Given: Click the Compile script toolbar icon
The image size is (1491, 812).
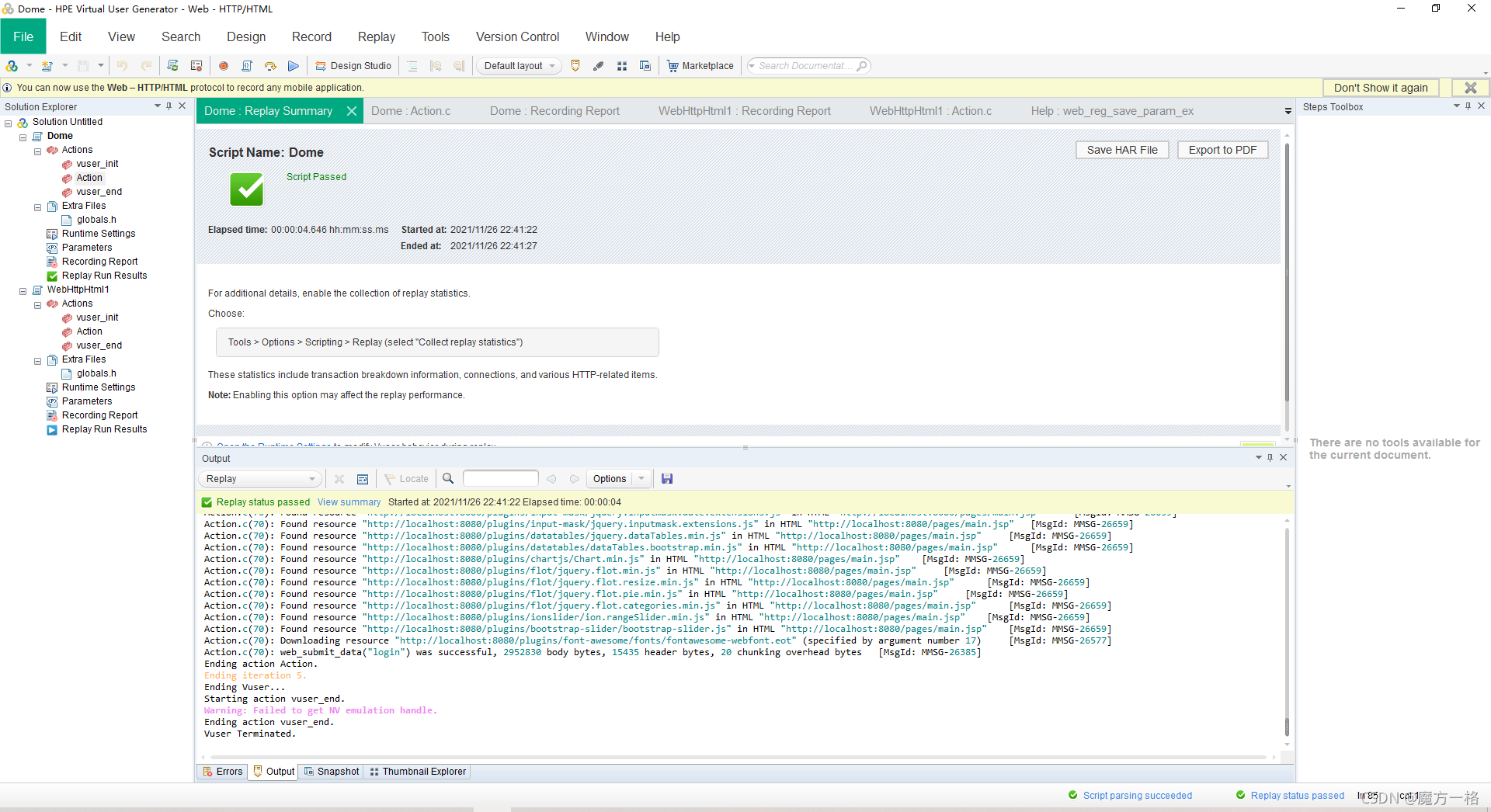Looking at the screenshot, I should coord(247,66).
